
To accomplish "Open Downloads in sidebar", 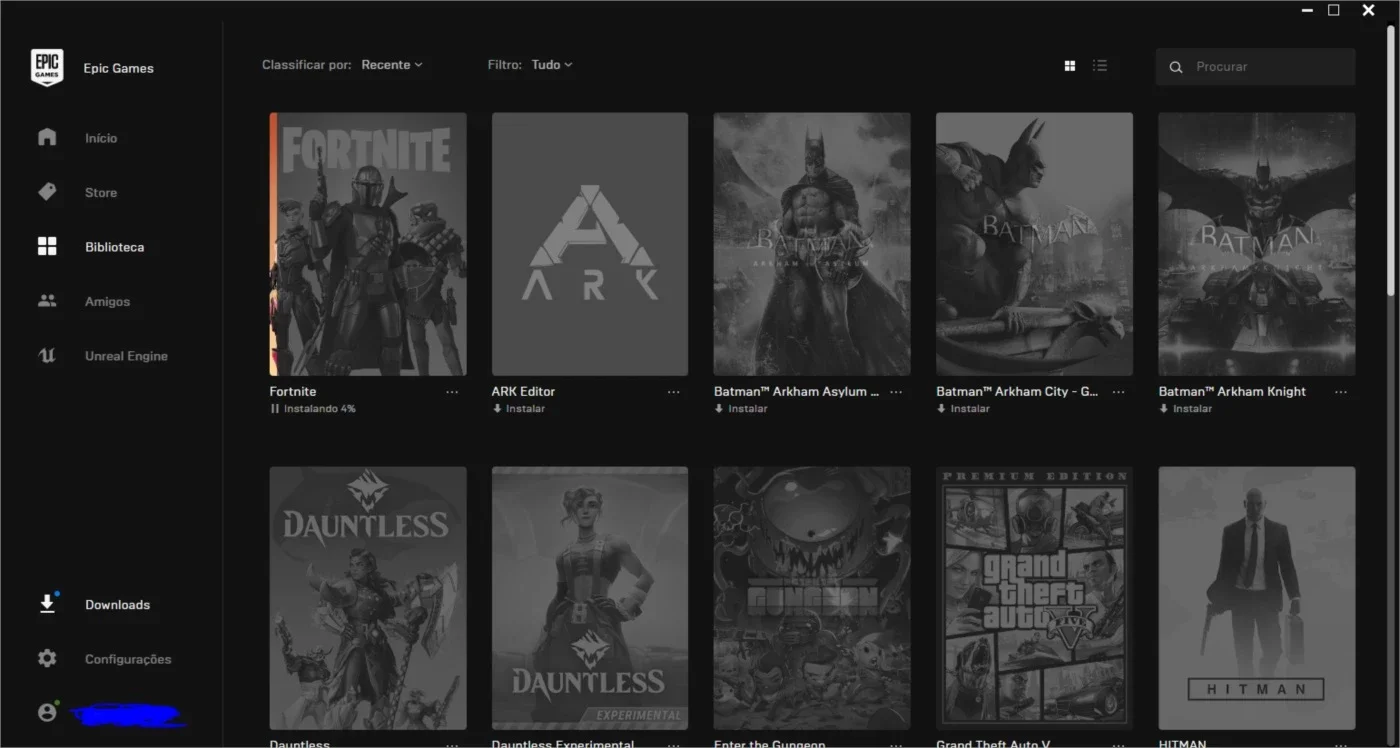I will point(117,605).
